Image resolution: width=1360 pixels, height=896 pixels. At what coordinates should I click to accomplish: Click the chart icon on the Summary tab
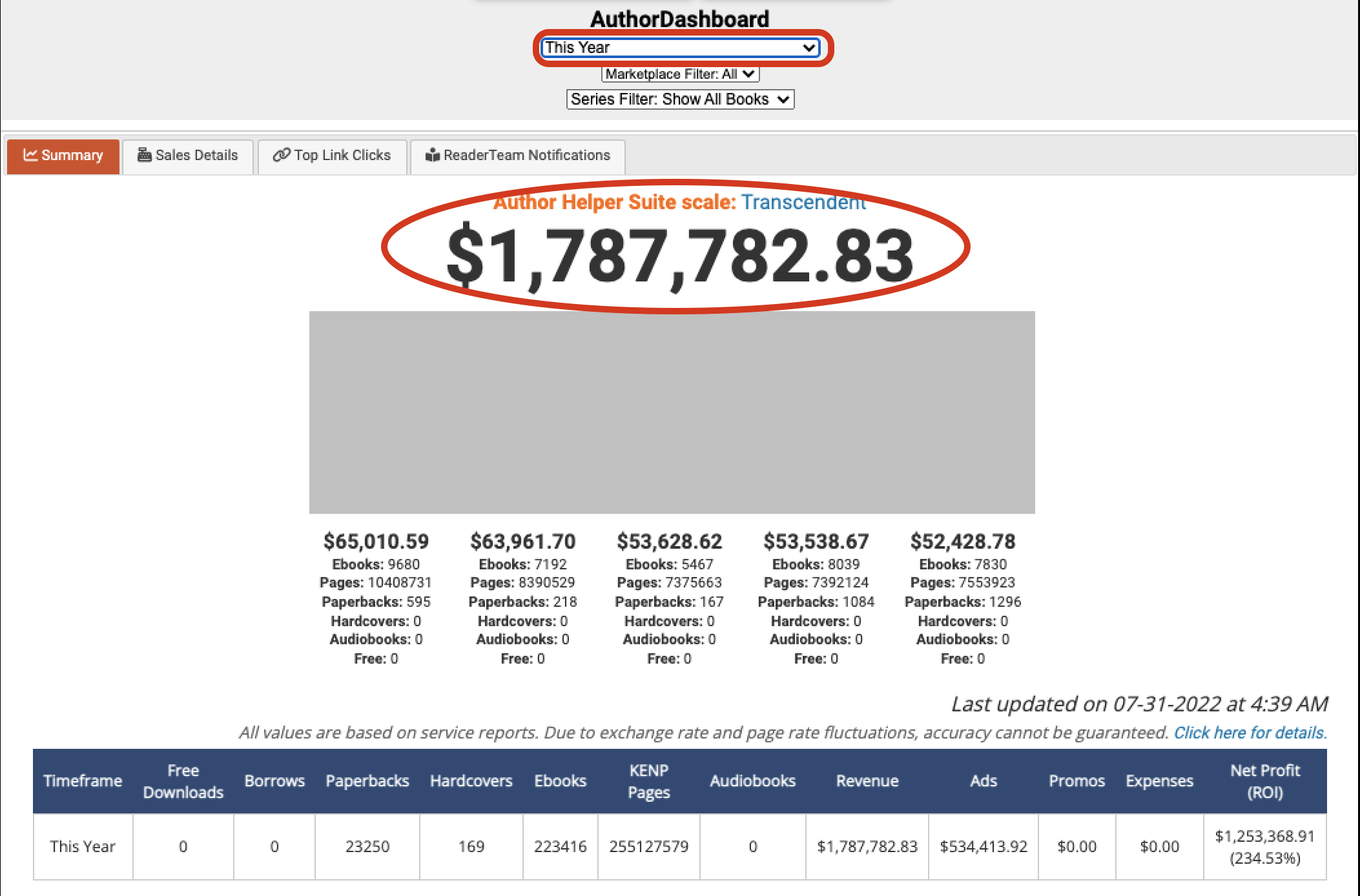click(x=30, y=155)
